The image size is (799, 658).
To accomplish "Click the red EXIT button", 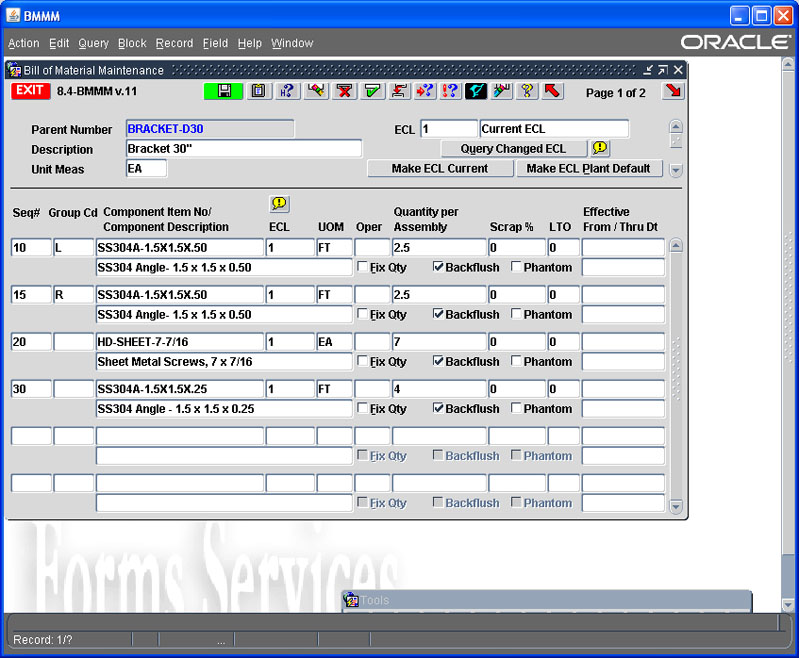I will click(30, 91).
